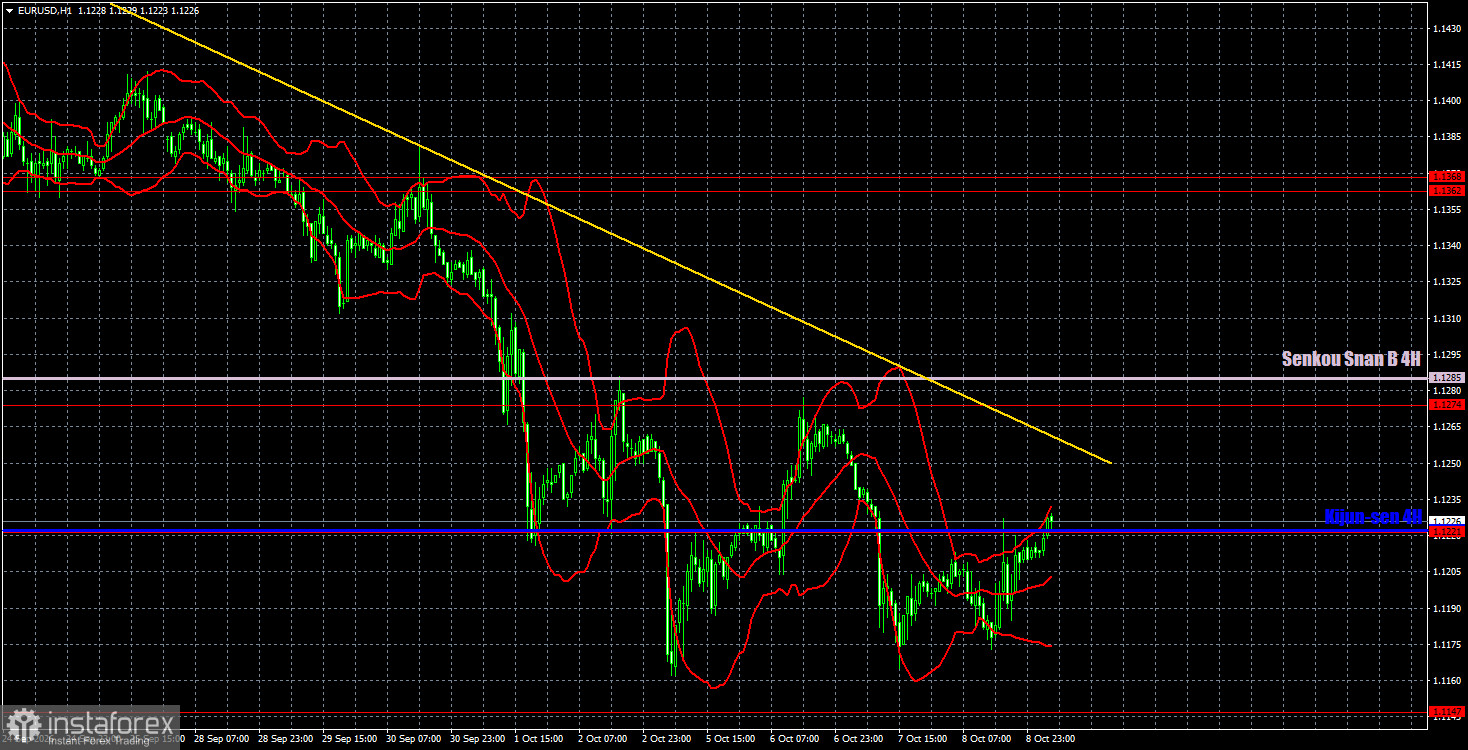Viewport: 1468px width, 750px height.
Task: Click the 6 Oct 23:00 time label
Action: [860, 739]
